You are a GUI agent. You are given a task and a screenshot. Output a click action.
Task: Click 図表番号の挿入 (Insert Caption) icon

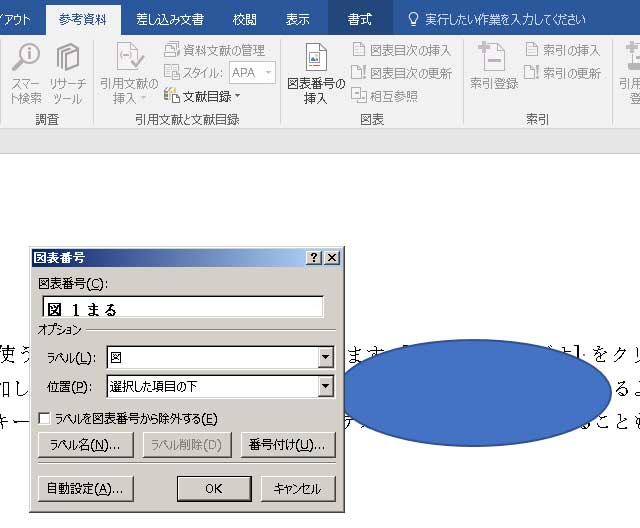pos(315,73)
